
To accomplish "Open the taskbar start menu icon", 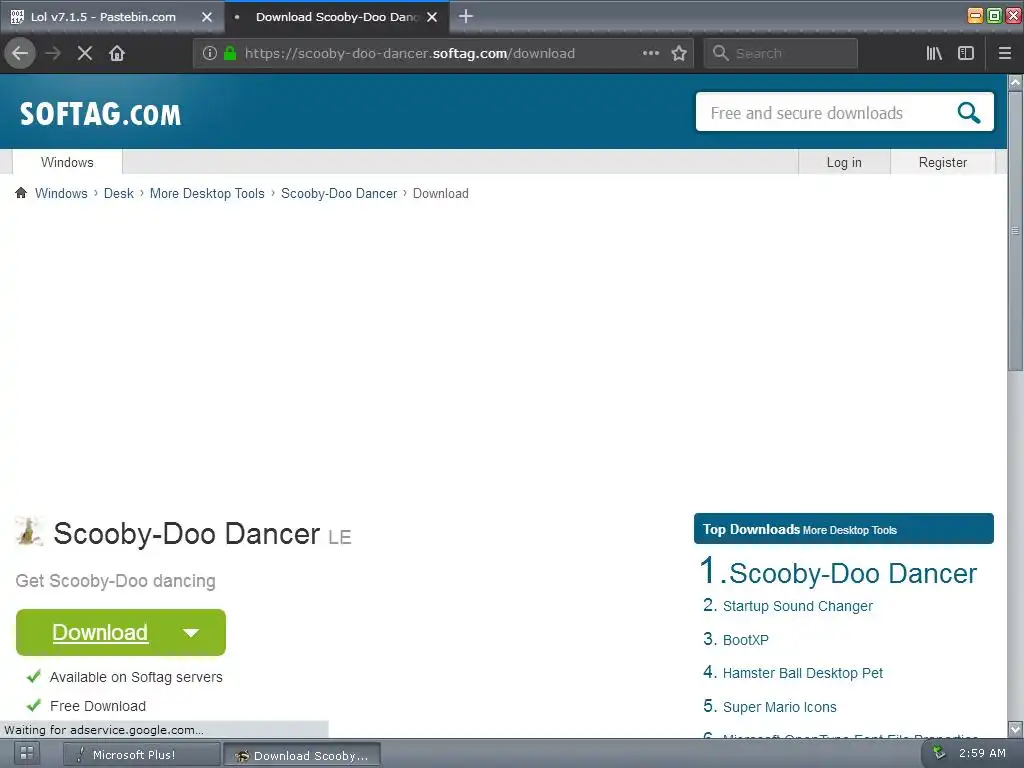I will click(x=27, y=754).
